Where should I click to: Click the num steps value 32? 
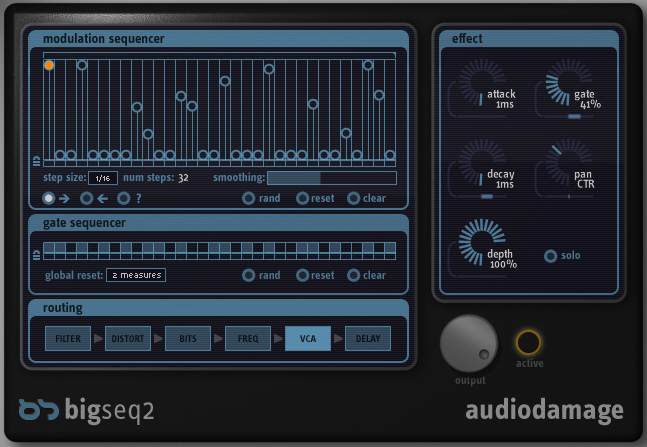[x=183, y=178]
